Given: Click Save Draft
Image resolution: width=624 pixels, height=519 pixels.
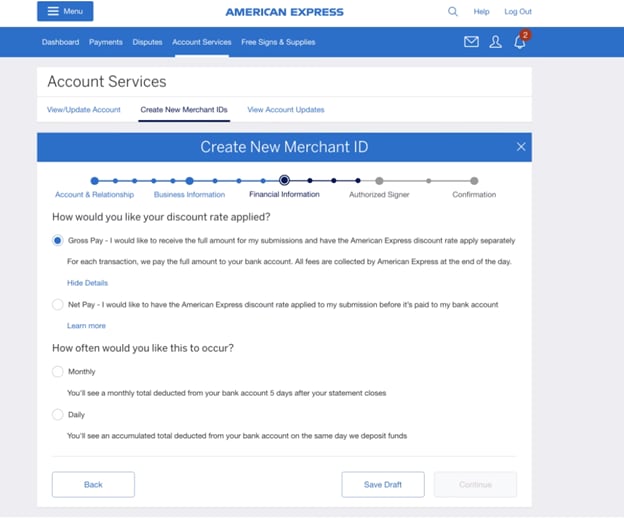Looking at the screenshot, I should (383, 484).
